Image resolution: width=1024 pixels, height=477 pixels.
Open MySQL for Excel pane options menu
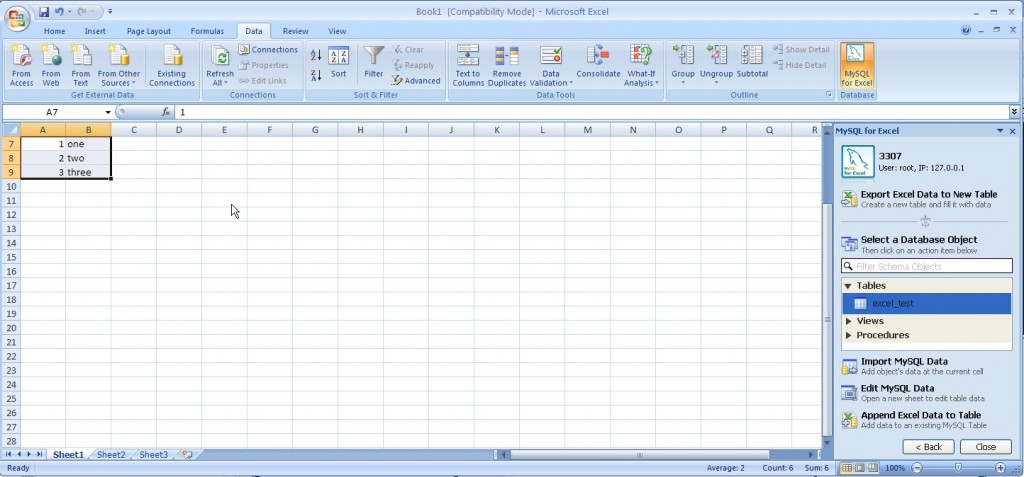pyautogui.click(x=1000, y=131)
